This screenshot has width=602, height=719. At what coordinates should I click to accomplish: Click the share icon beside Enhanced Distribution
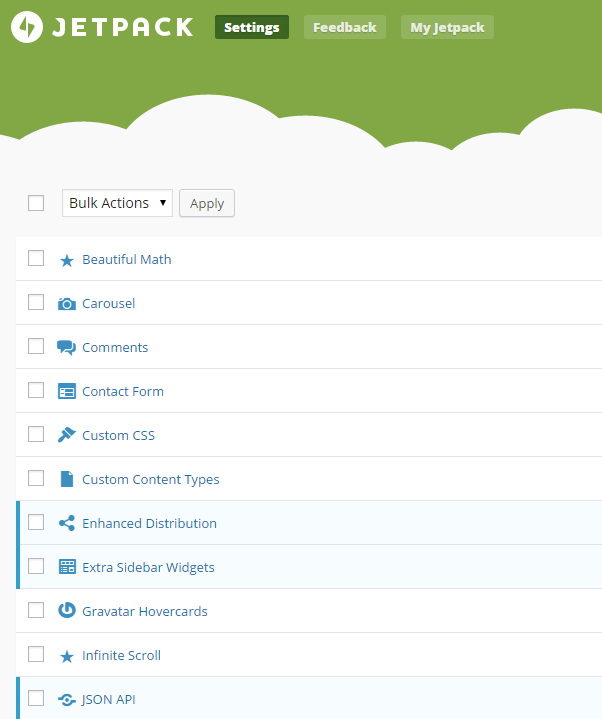click(x=67, y=523)
